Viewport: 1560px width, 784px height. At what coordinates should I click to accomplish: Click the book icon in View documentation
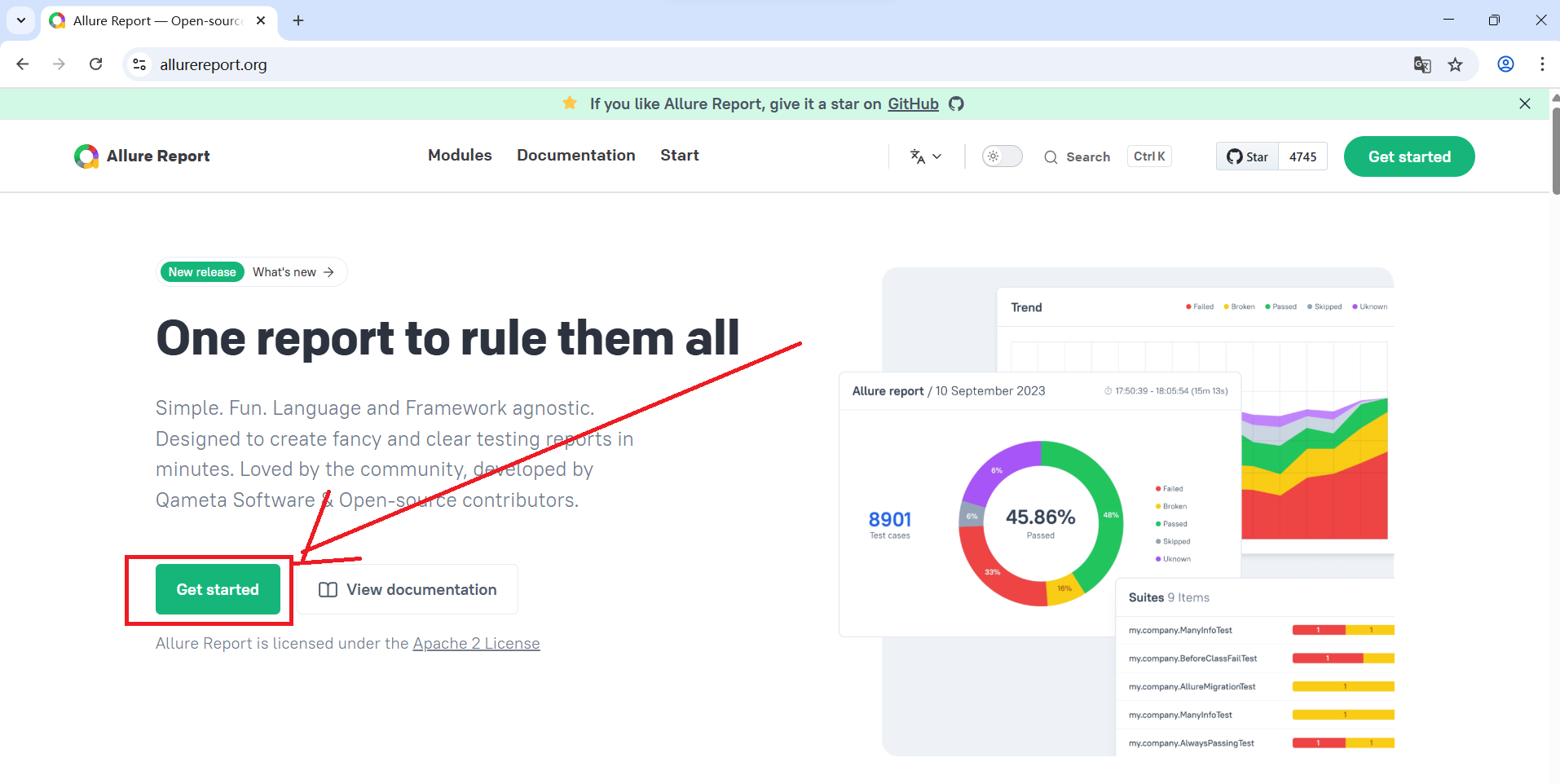(x=328, y=589)
